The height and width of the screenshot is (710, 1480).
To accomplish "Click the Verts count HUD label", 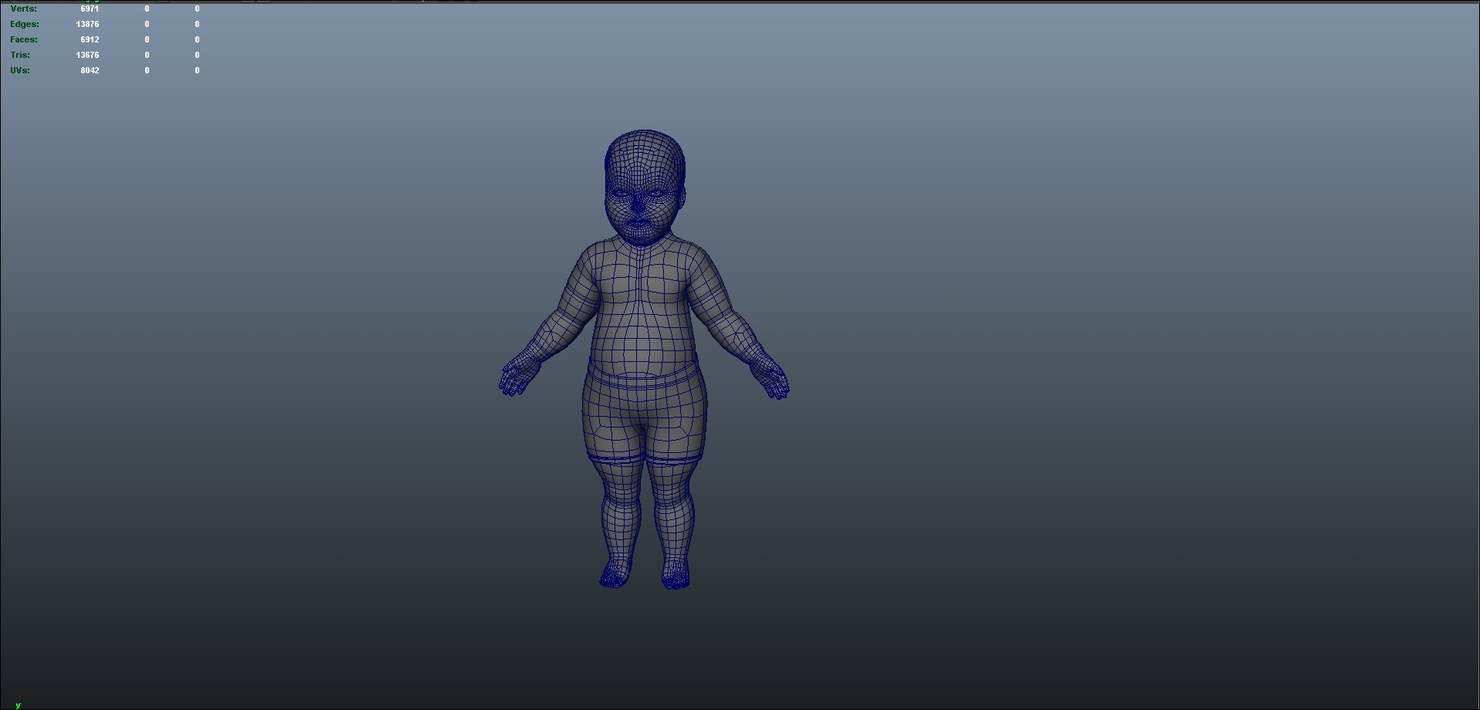I will click(x=24, y=8).
